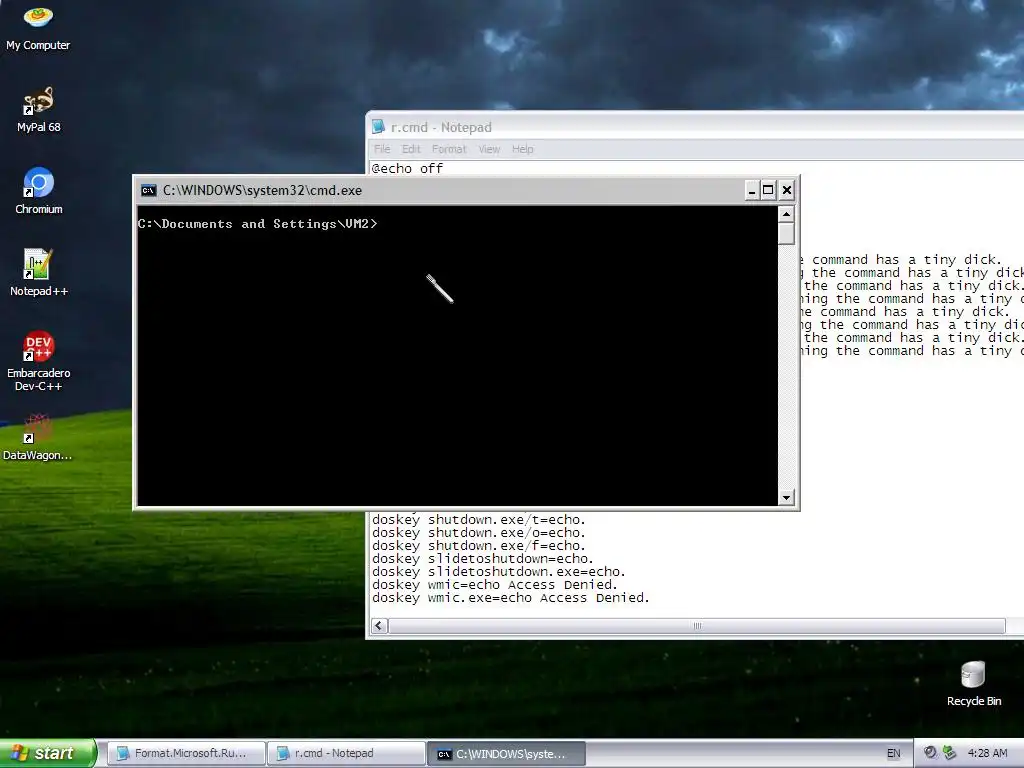Open Notepad View menu
1024x768 pixels.
489,149
